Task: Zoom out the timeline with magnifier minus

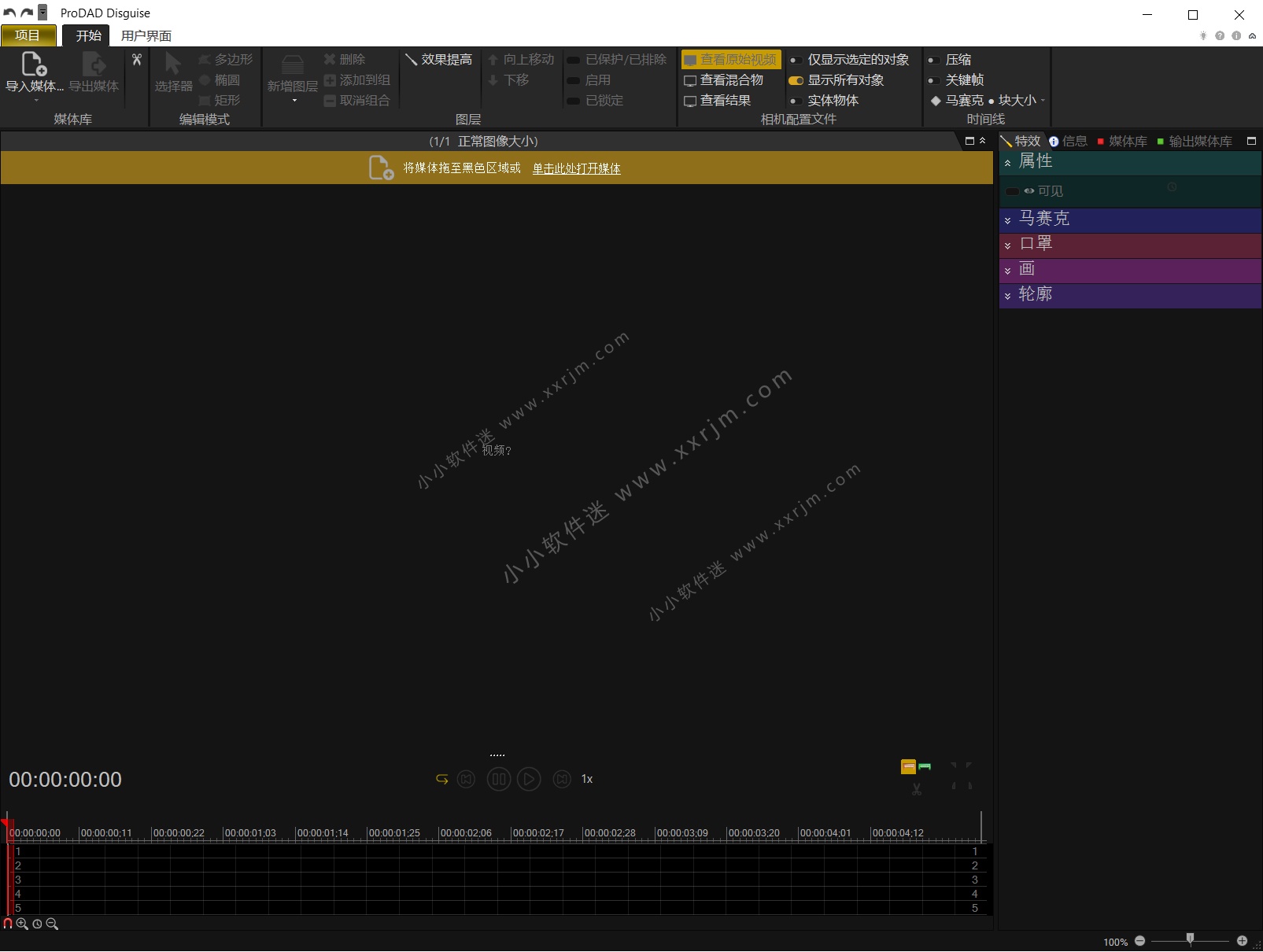Action: point(52,924)
